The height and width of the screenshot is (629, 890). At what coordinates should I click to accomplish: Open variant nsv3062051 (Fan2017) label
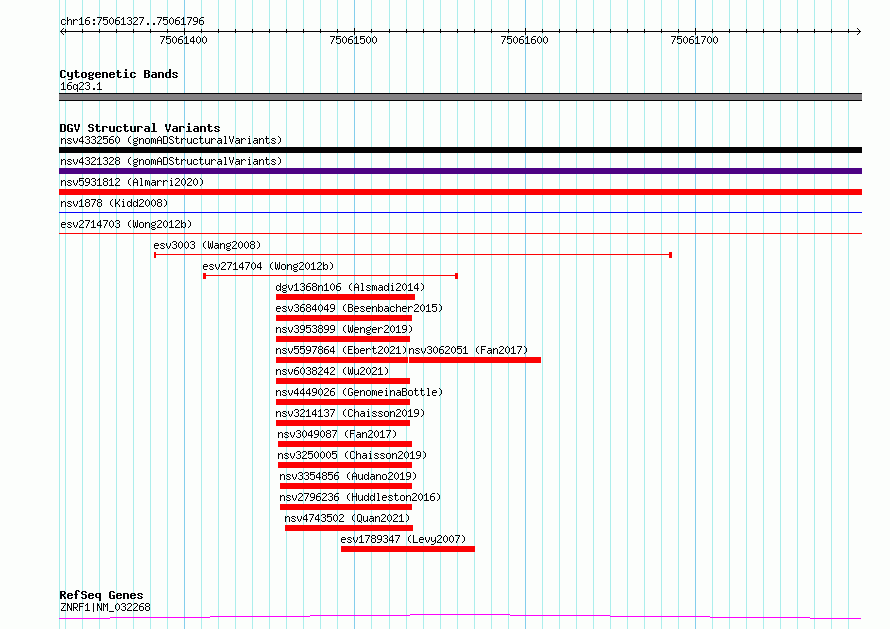pyautogui.click(x=468, y=350)
